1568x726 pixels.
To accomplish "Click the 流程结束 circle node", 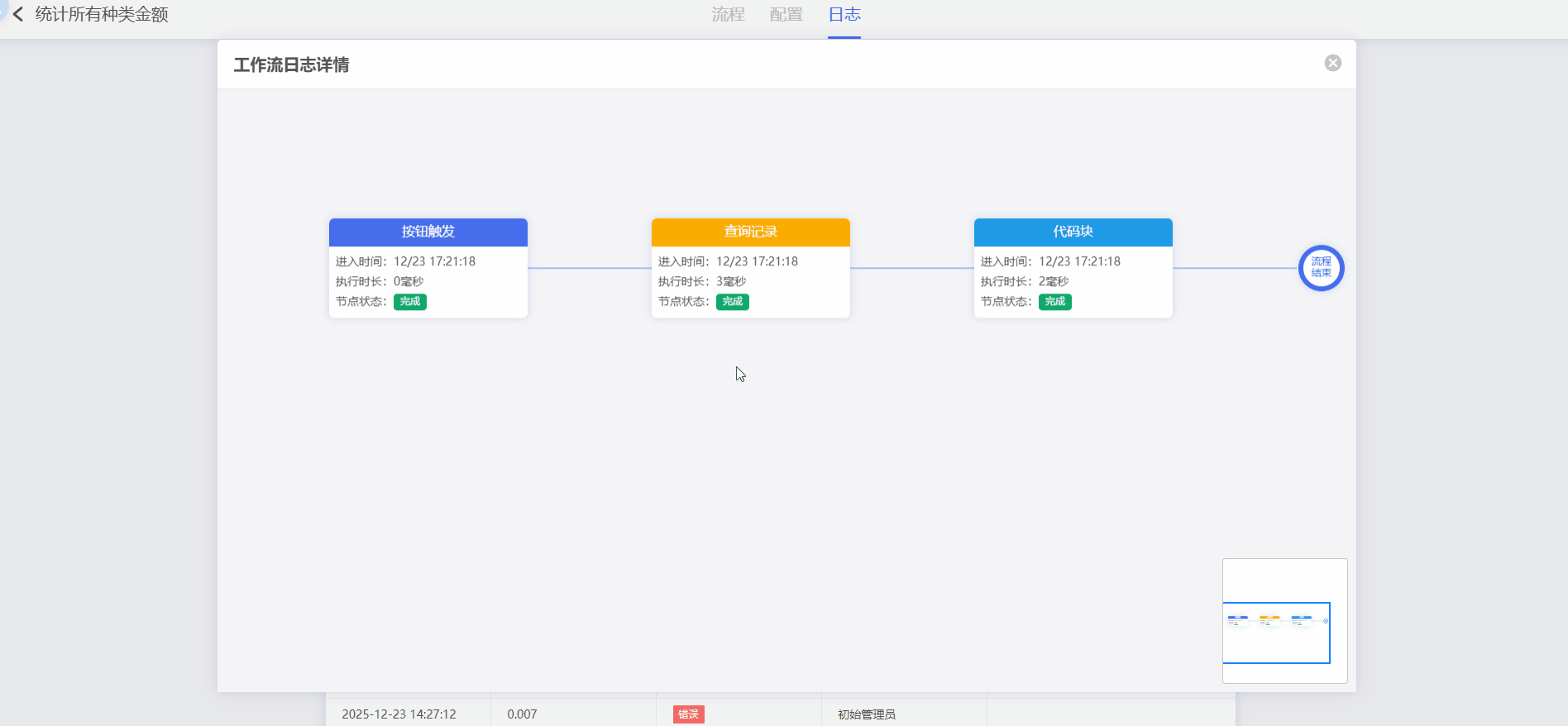I will point(1321,268).
